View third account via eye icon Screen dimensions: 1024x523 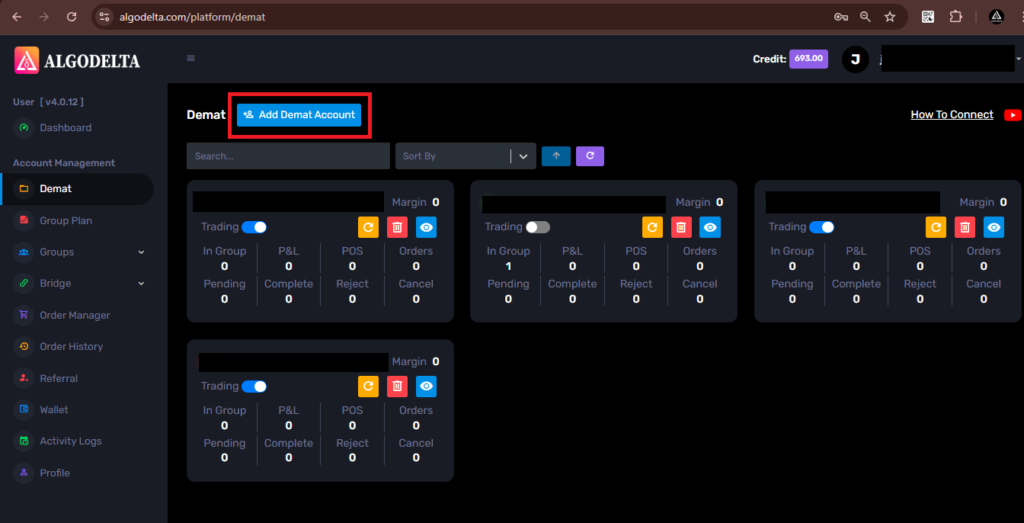click(994, 227)
